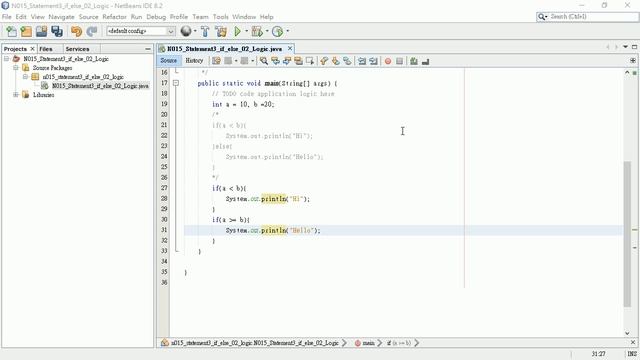Find previous occurrence in editor toolbar
This screenshot has height=360, width=640.
click(x=276, y=61)
